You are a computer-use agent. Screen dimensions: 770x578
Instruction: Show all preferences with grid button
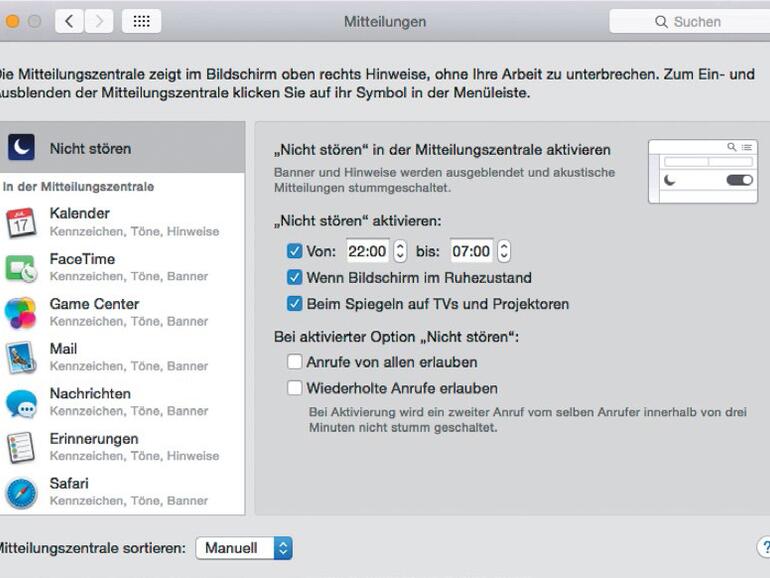pyautogui.click(x=141, y=21)
